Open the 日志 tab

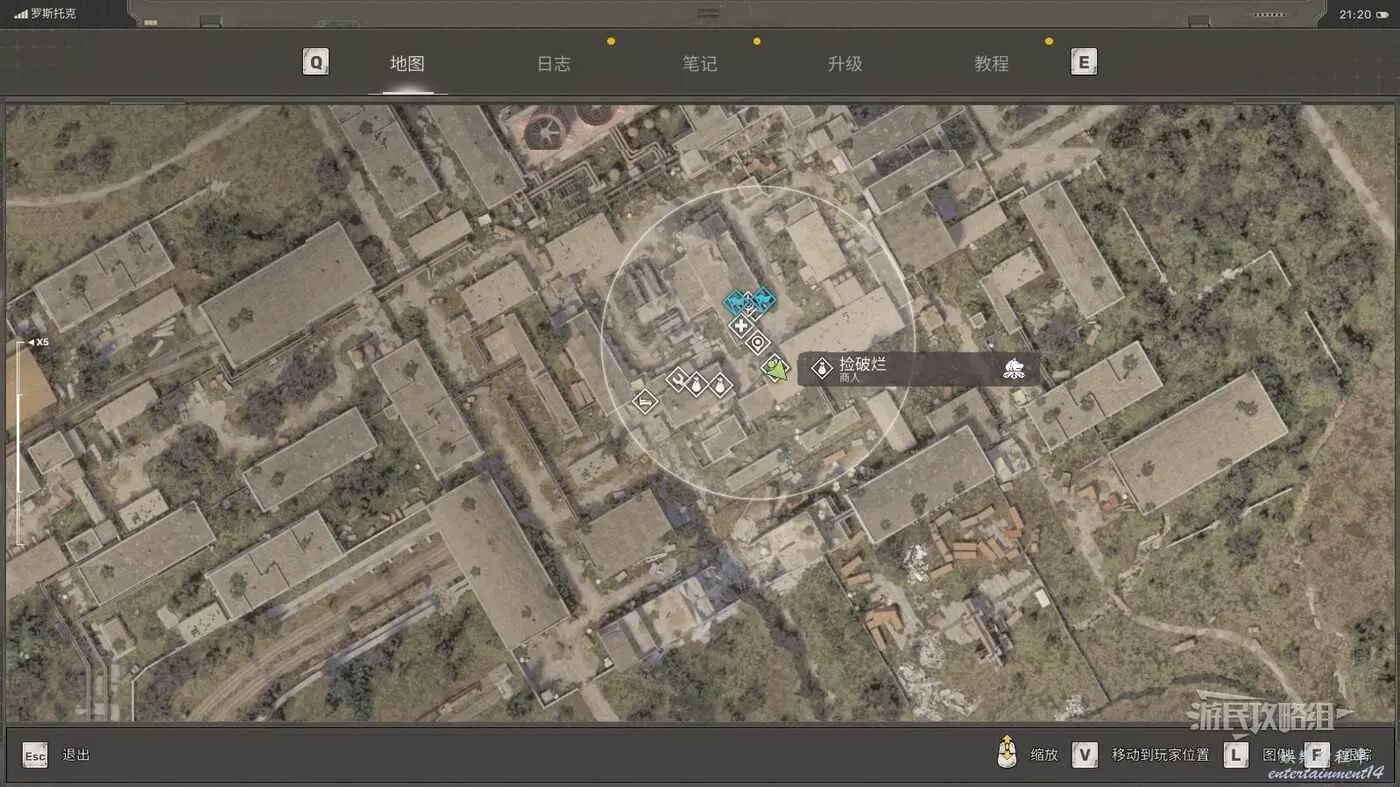pos(553,64)
